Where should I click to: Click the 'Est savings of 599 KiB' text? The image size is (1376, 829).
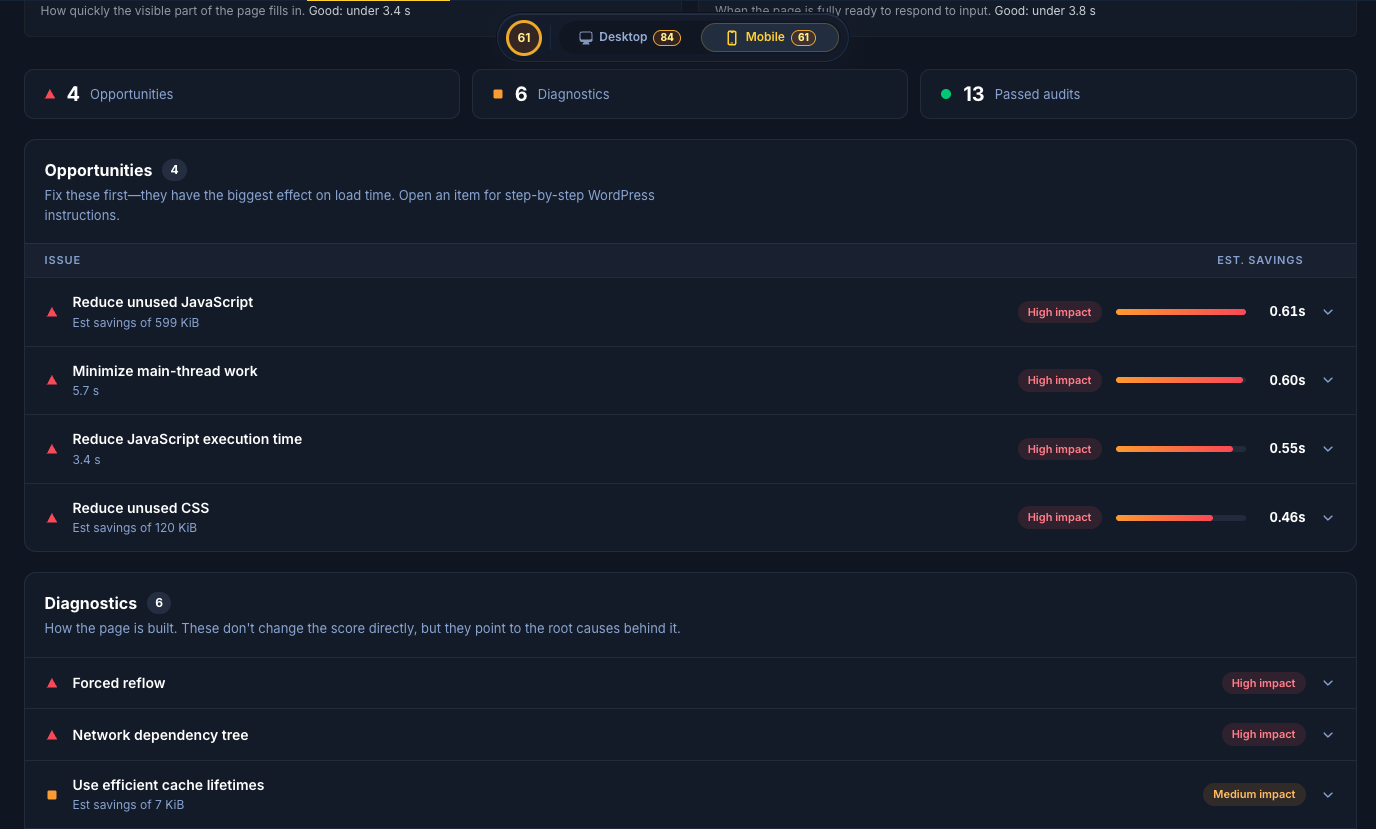pos(136,323)
